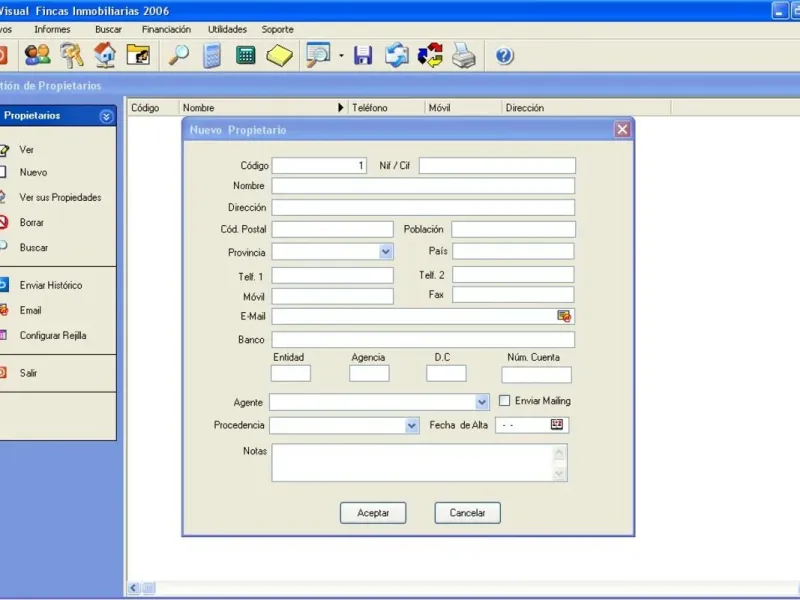800x600 pixels.
Task: Click the printer icon in toolbar
Action: [x=464, y=55]
